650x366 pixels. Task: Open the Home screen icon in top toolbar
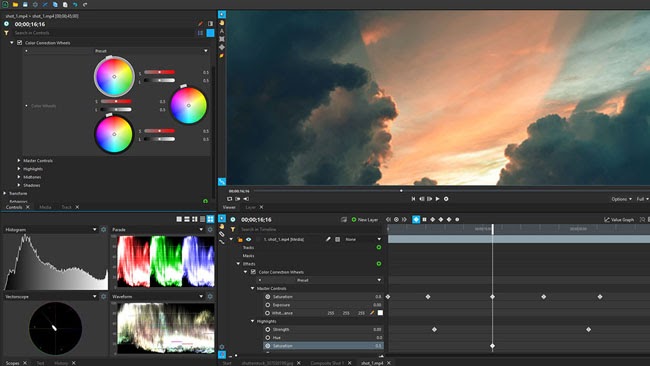click(5, 5)
